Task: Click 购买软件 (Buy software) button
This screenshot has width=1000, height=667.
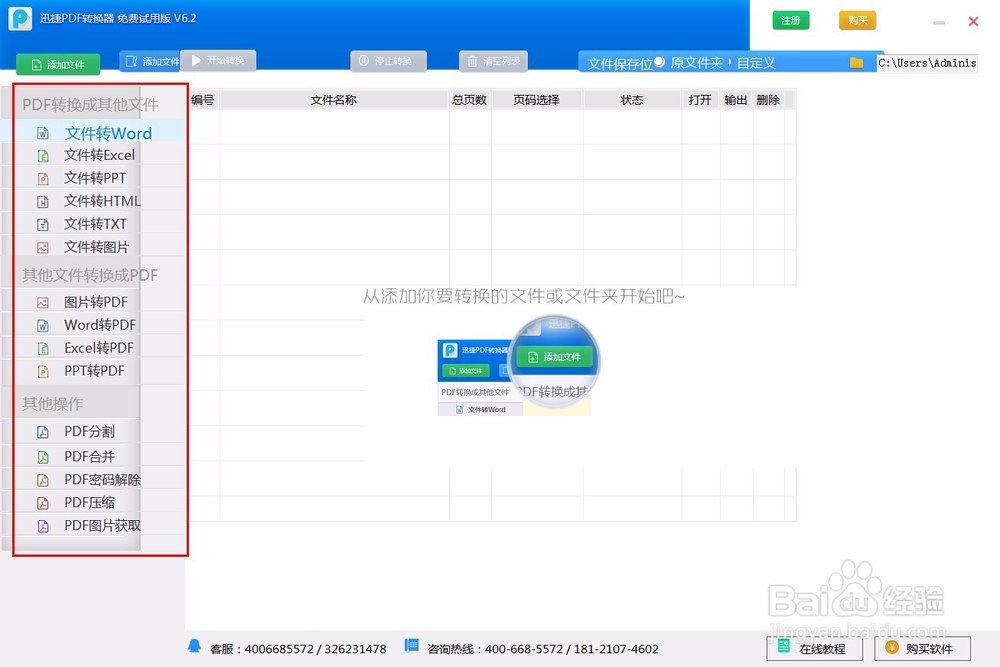Action: [x=922, y=649]
